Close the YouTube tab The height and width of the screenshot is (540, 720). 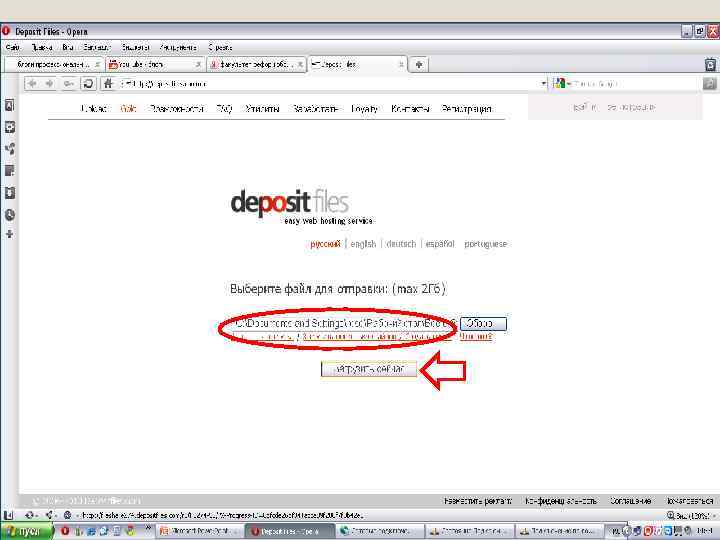pos(198,65)
